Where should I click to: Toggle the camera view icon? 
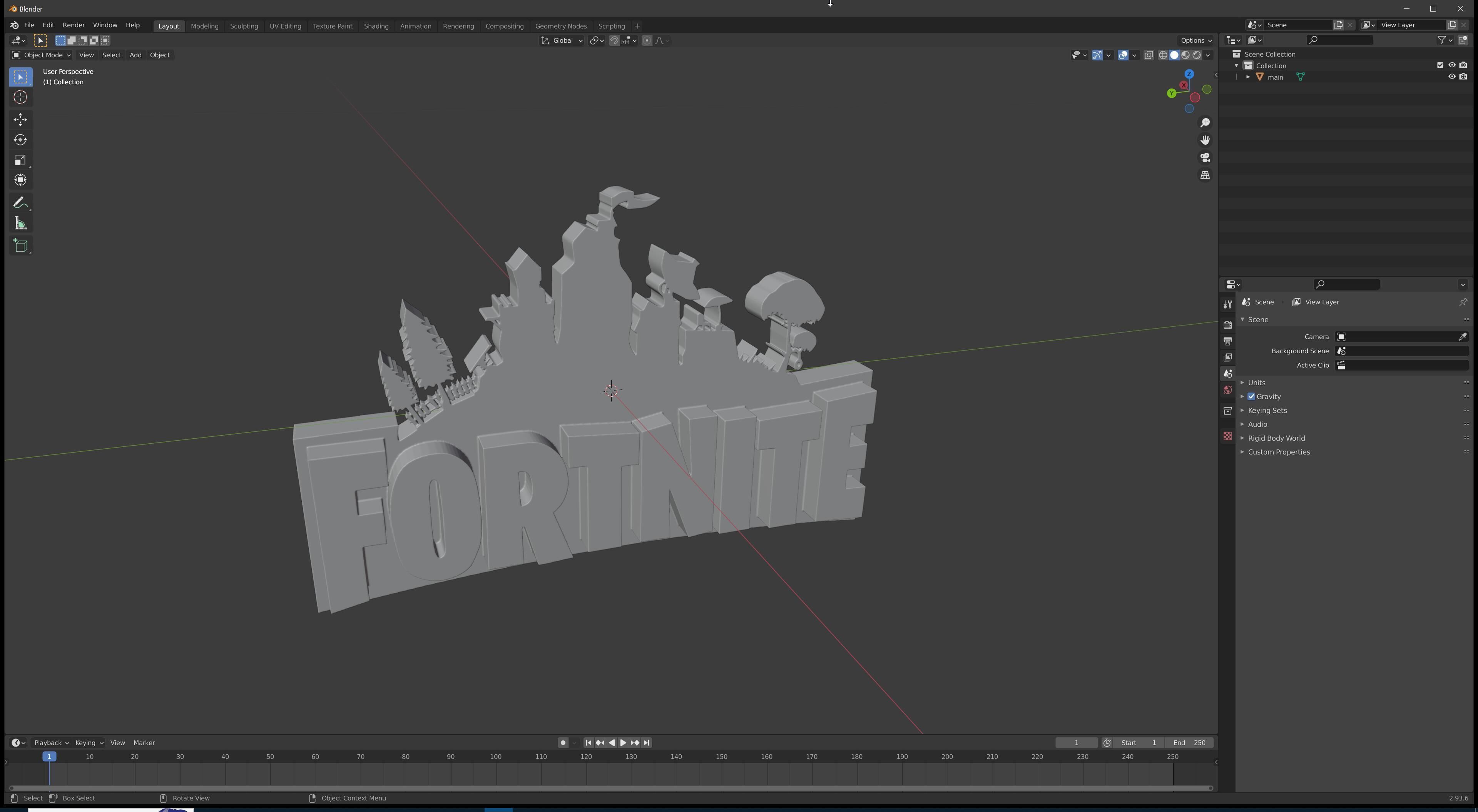pyautogui.click(x=1205, y=158)
